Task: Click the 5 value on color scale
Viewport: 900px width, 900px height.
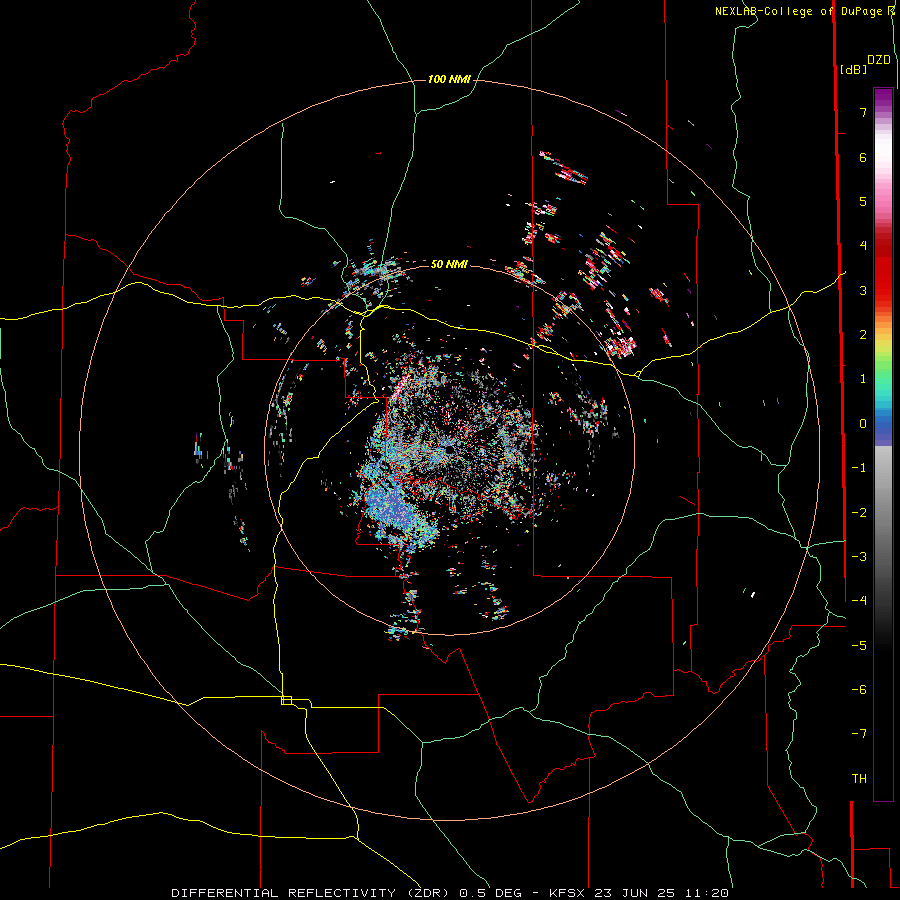Action: point(863,201)
